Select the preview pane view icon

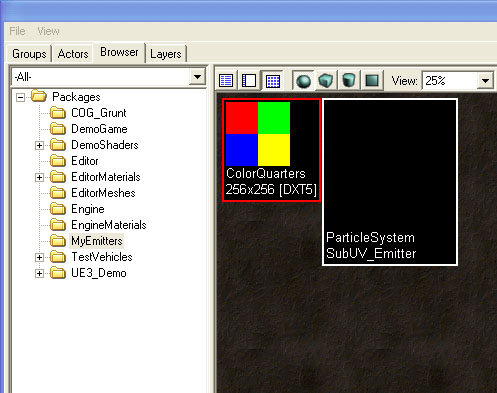point(249,80)
